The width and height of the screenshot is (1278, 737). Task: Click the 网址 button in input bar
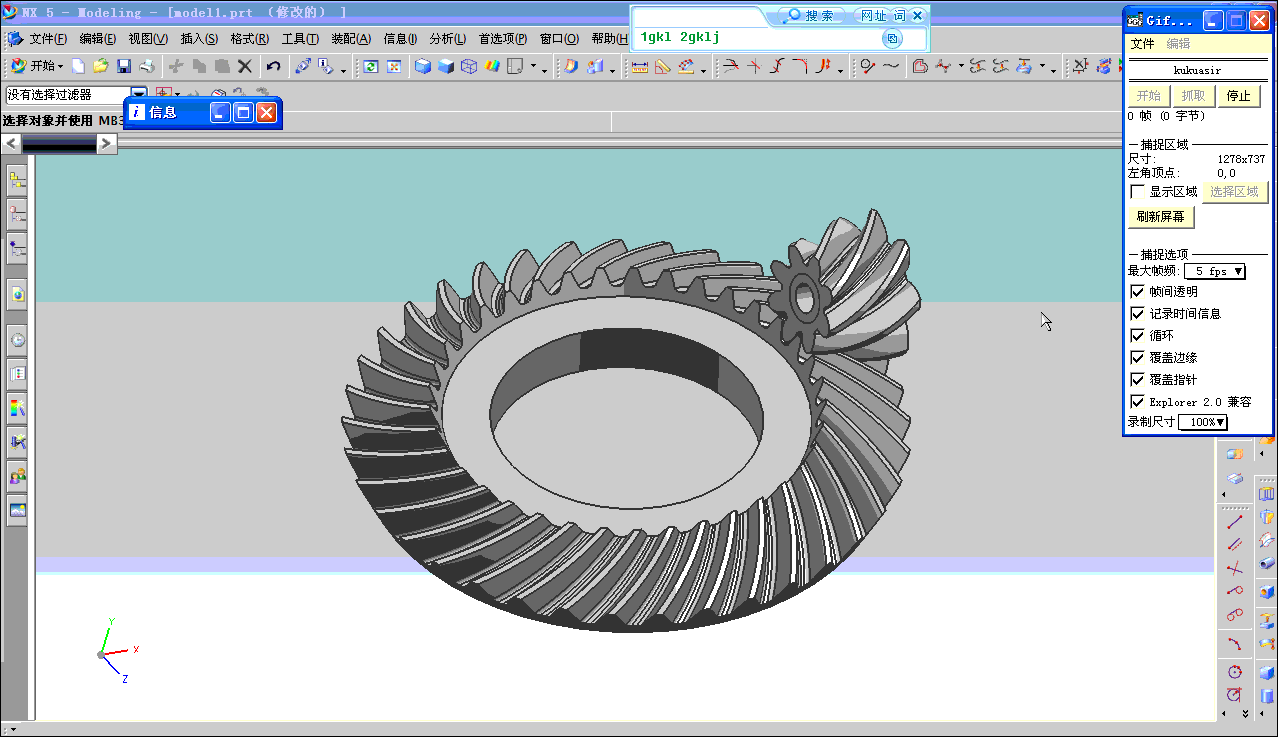pyautogui.click(x=874, y=16)
